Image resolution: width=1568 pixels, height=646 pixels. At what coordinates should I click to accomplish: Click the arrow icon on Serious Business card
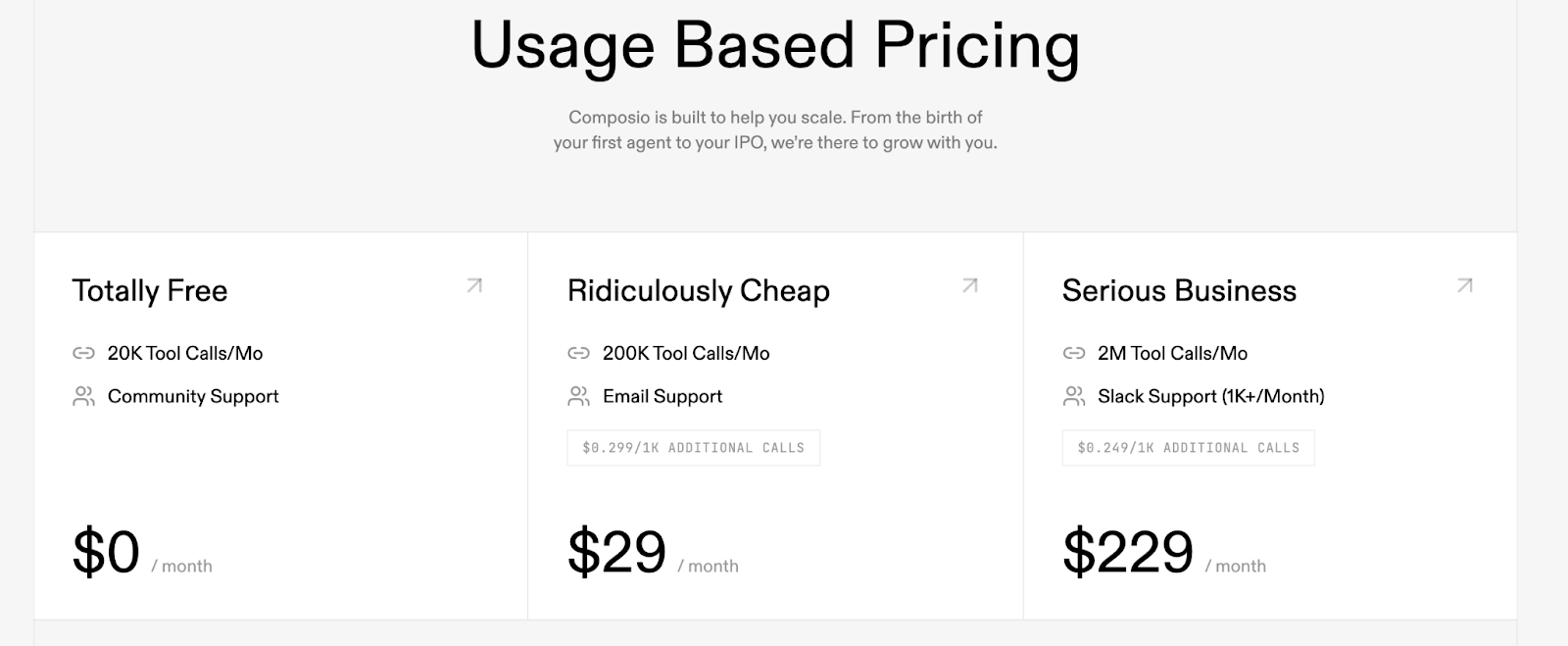click(x=1465, y=286)
